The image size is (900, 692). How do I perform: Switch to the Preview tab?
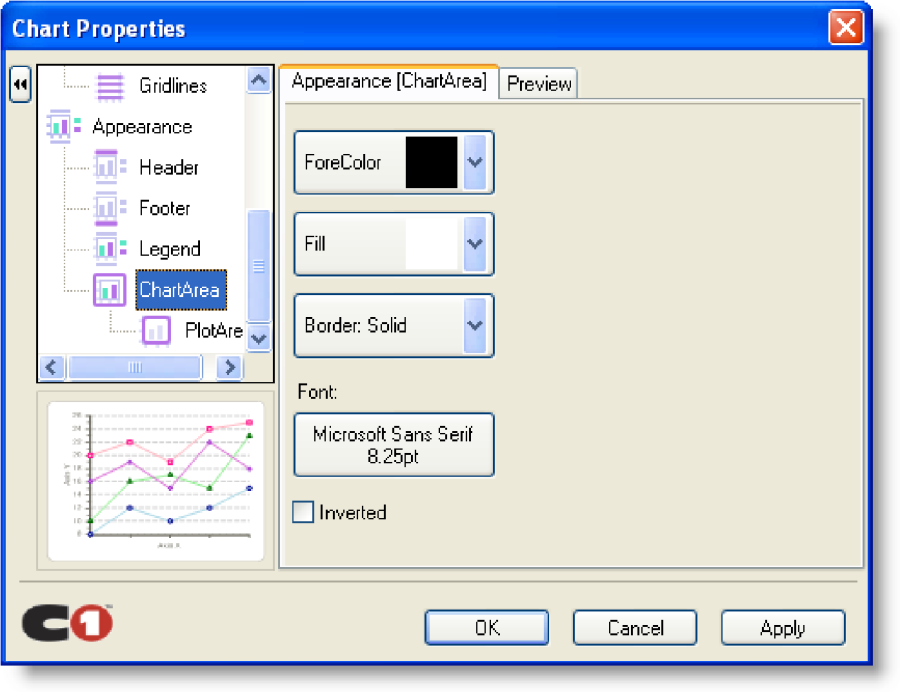(539, 84)
